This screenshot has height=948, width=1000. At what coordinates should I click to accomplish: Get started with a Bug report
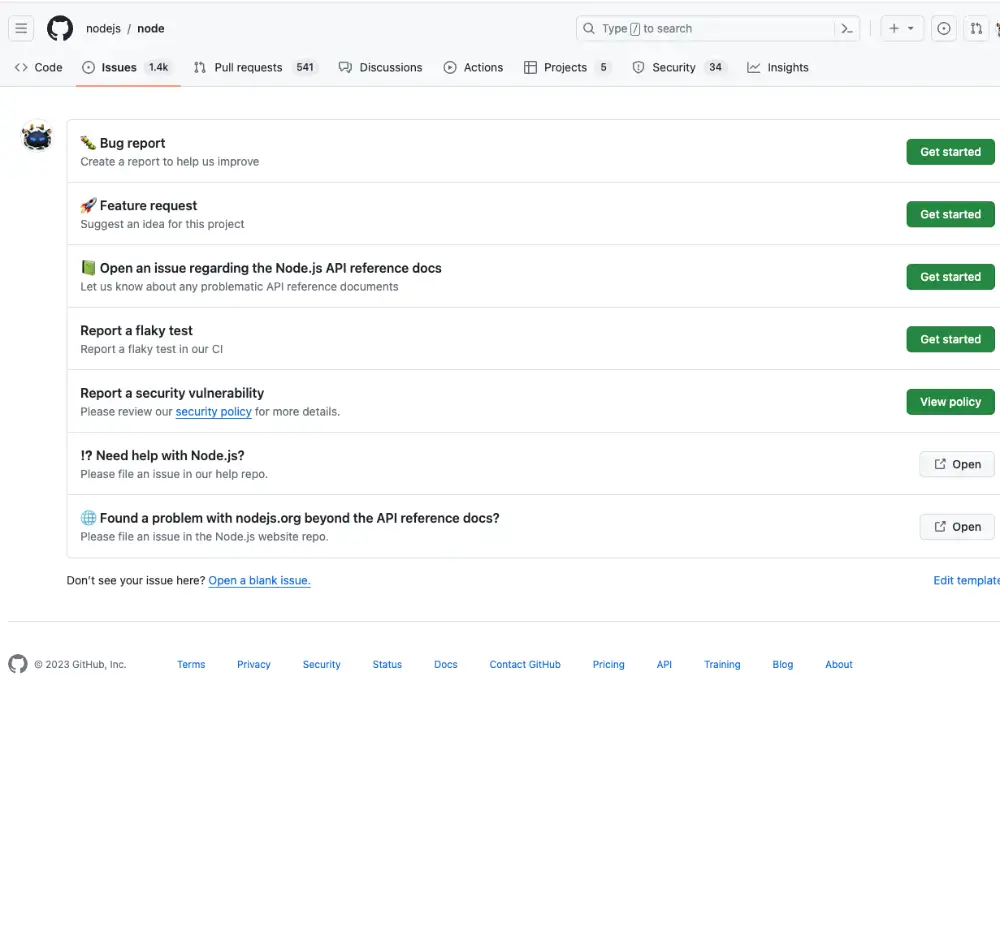(x=950, y=152)
